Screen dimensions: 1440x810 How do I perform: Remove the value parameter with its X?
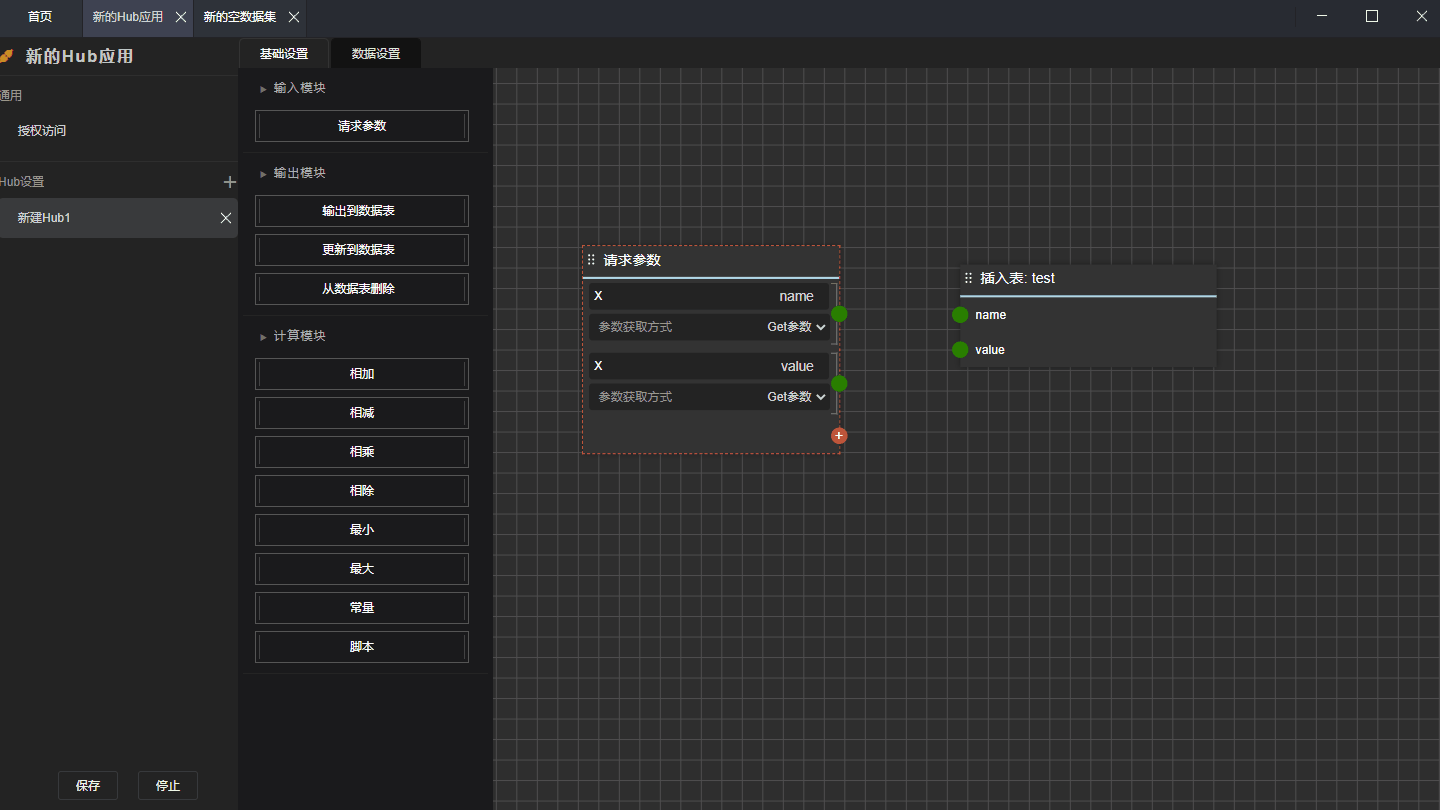click(x=598, y=366)
